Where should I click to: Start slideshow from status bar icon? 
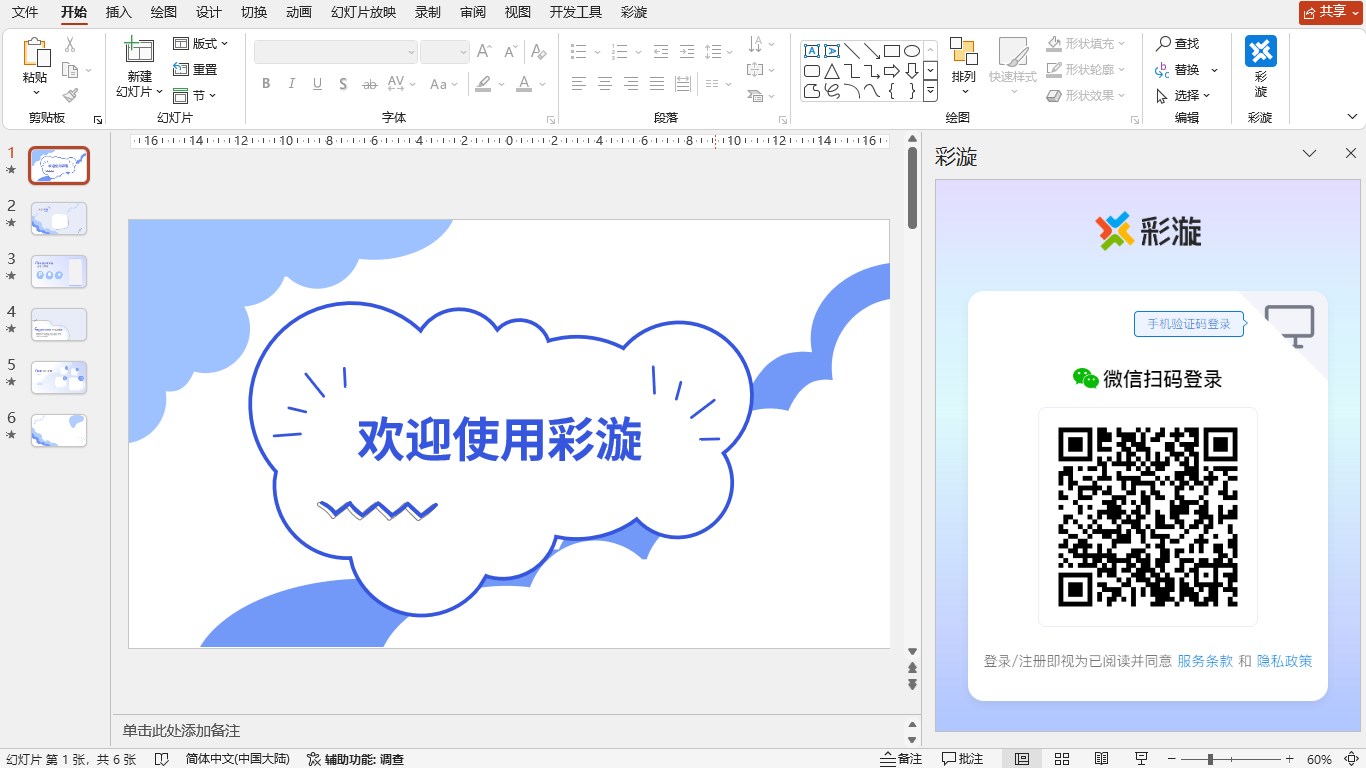(1141, 759)
